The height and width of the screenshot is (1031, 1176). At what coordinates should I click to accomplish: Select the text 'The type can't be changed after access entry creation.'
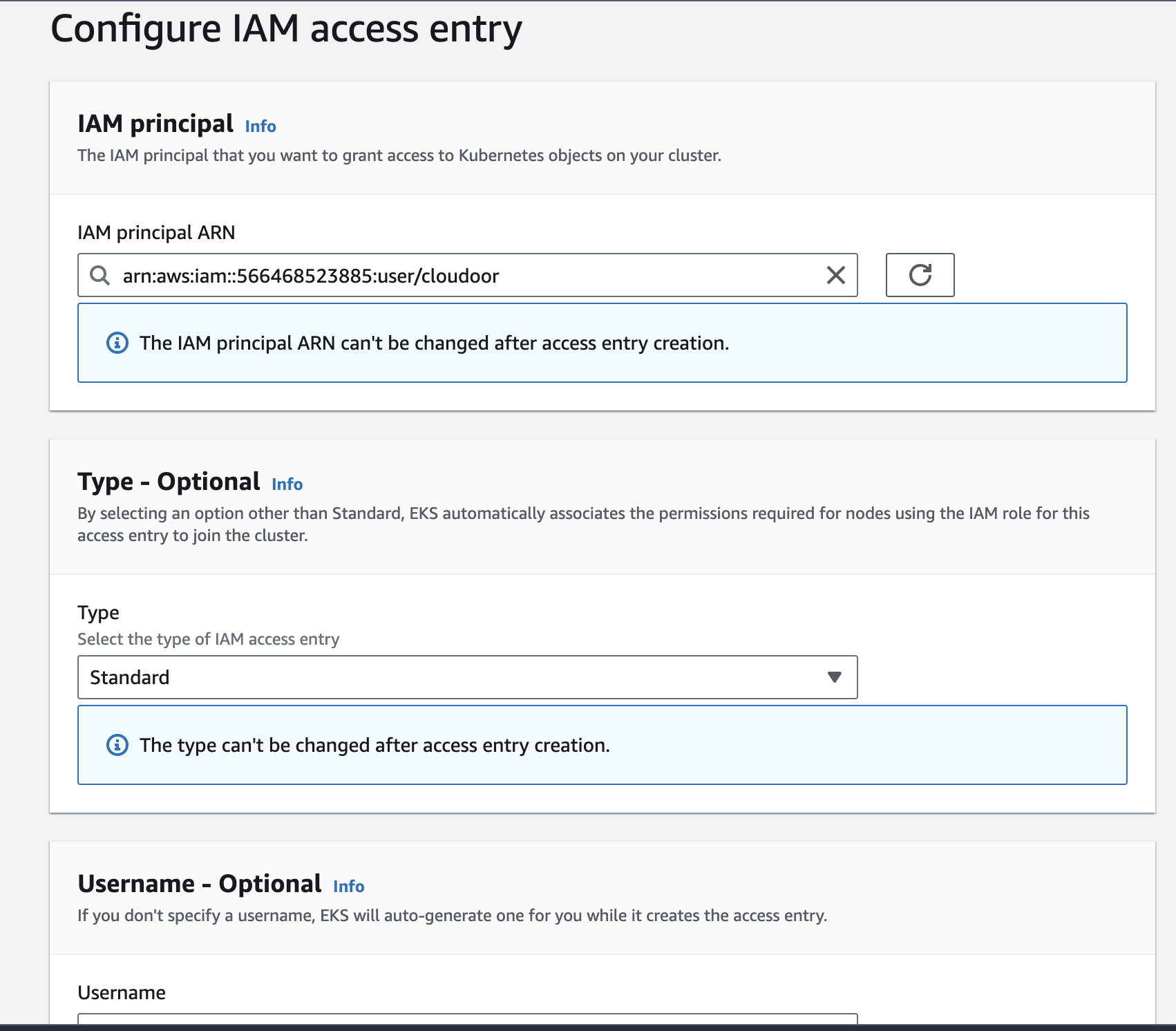coord(374,746)
